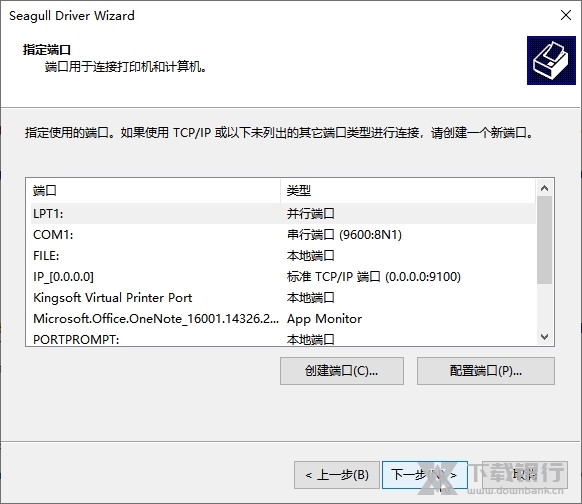582x504 pixels.
Task: Select Kingsoft Virtual Printer Port row
Action: (284, 298)
